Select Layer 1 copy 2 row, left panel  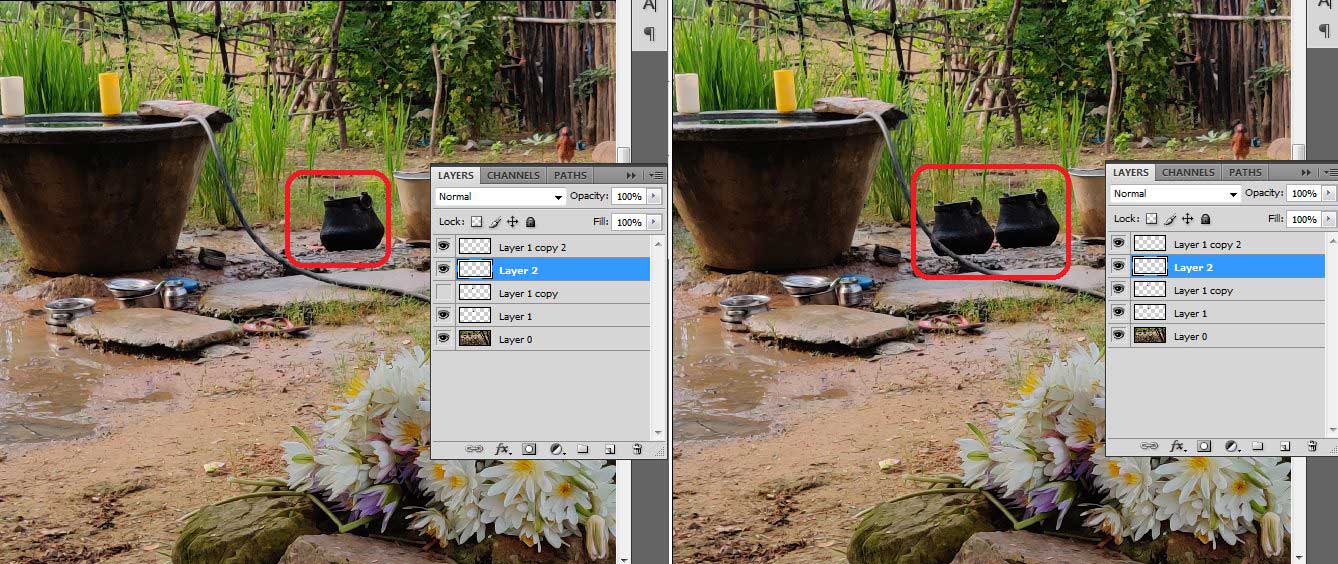point(541,246)
